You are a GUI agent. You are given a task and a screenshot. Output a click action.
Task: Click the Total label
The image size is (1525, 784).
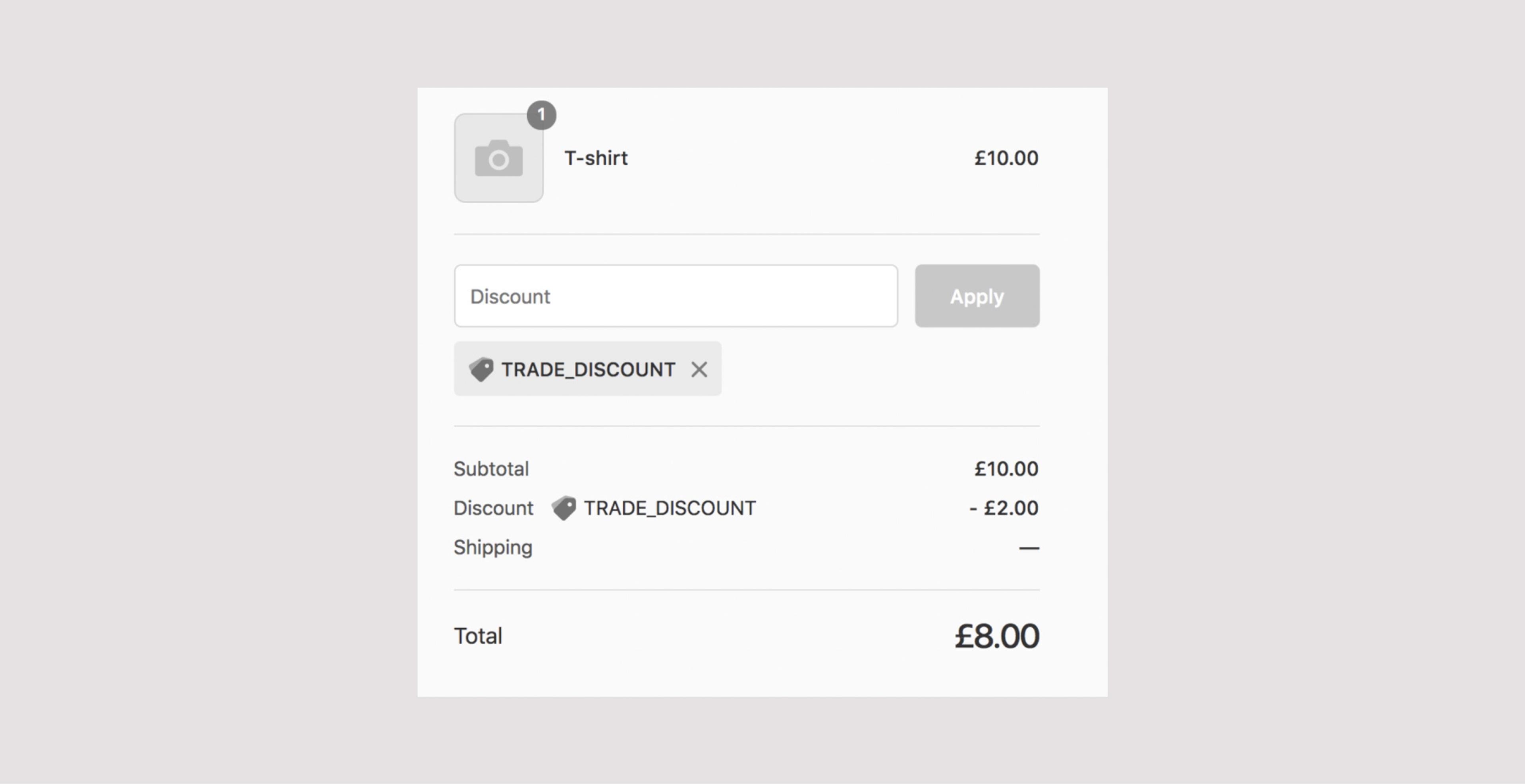[478, 636]
